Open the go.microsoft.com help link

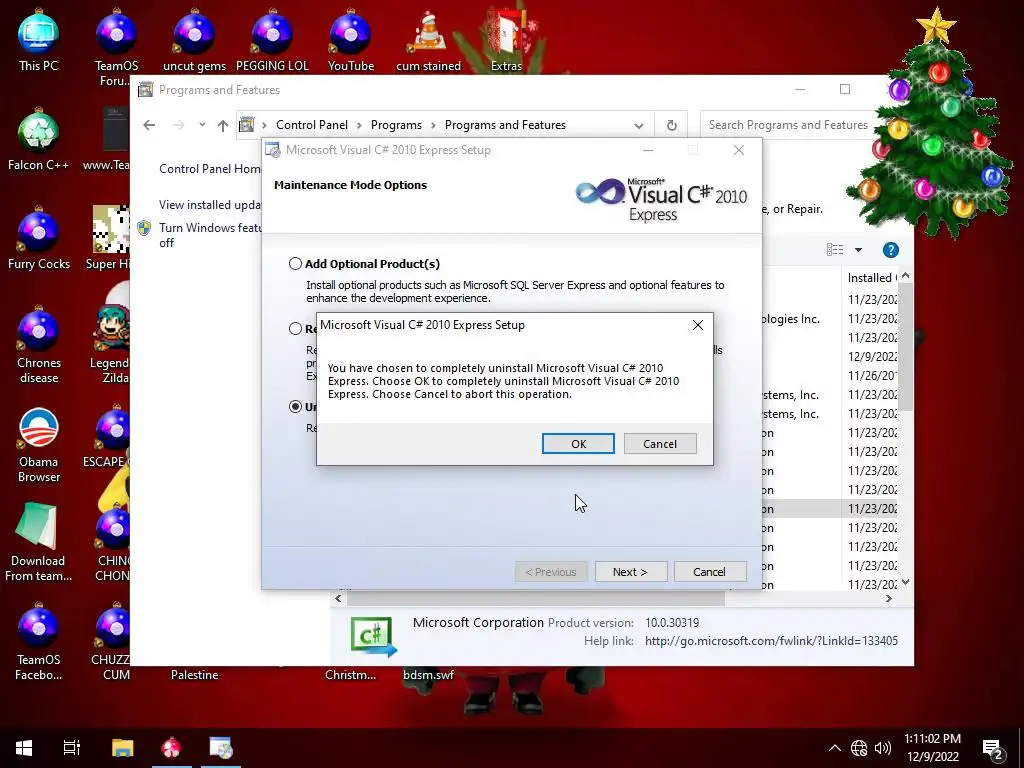[x=771, y=641]
